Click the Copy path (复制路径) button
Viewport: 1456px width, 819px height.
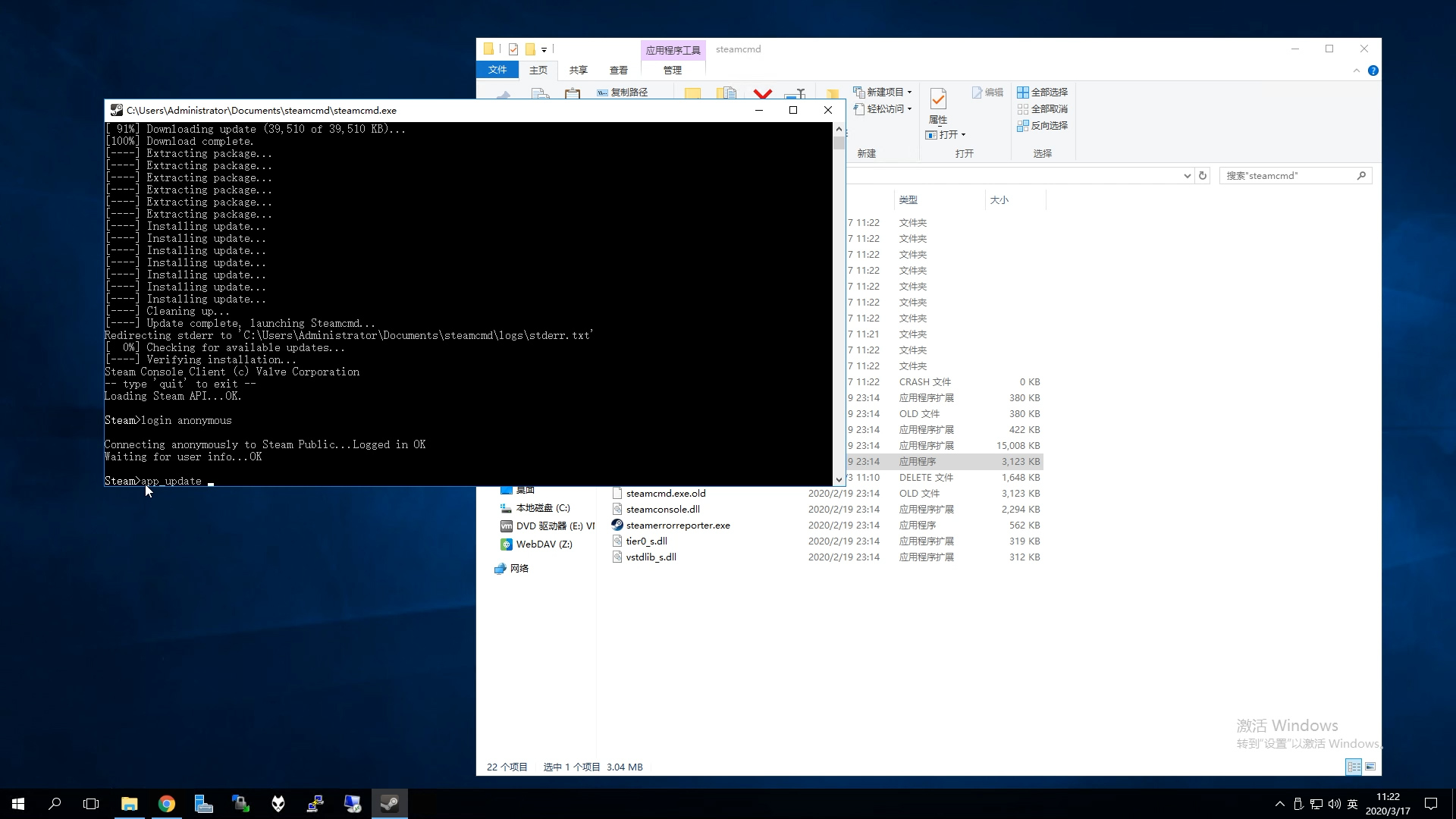(623, 93)
